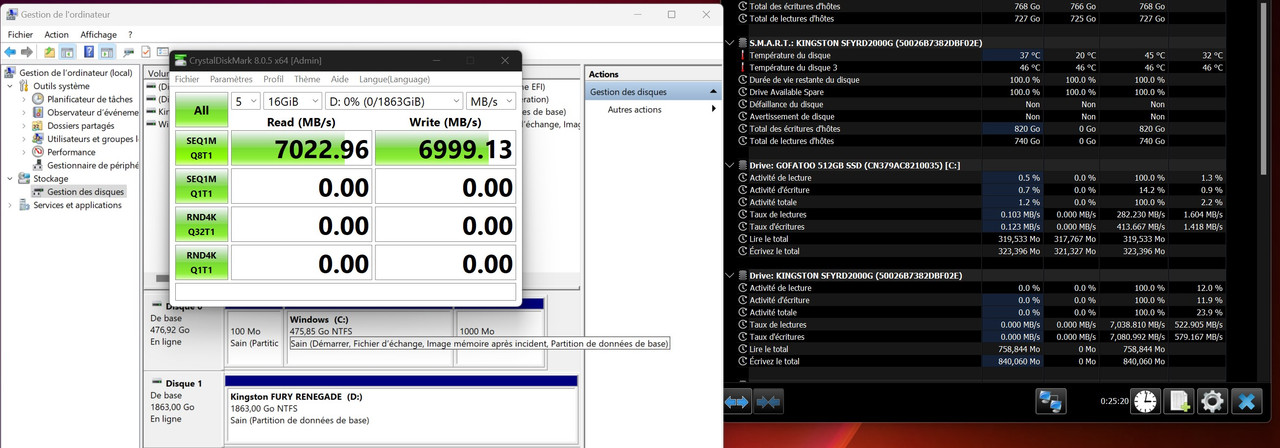
Task: Select root Gestion de l'ordinateur (local) node
Action: [x=75, y=73]
